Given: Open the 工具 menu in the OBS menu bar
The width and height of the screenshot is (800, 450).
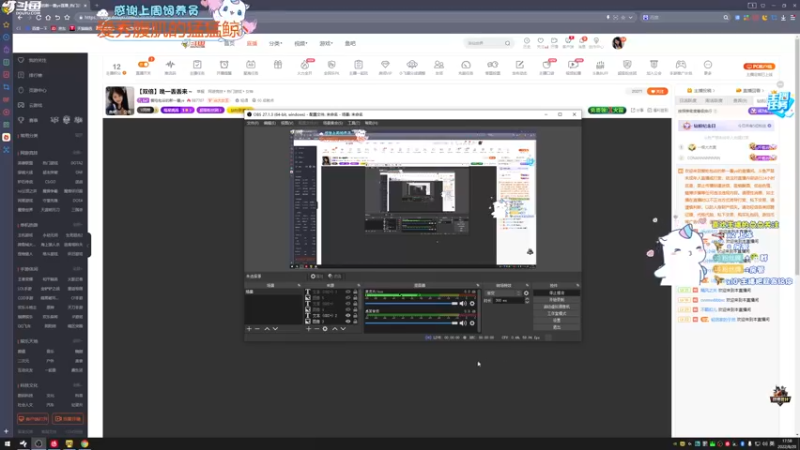Looking at the screenshot, I should pyautogui.click(x=354, y=123).
